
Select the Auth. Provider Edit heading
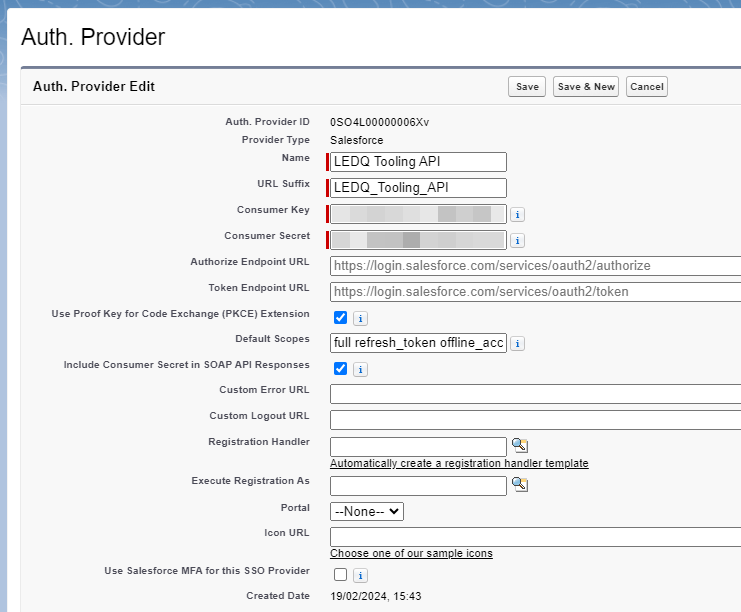point(94,86)
